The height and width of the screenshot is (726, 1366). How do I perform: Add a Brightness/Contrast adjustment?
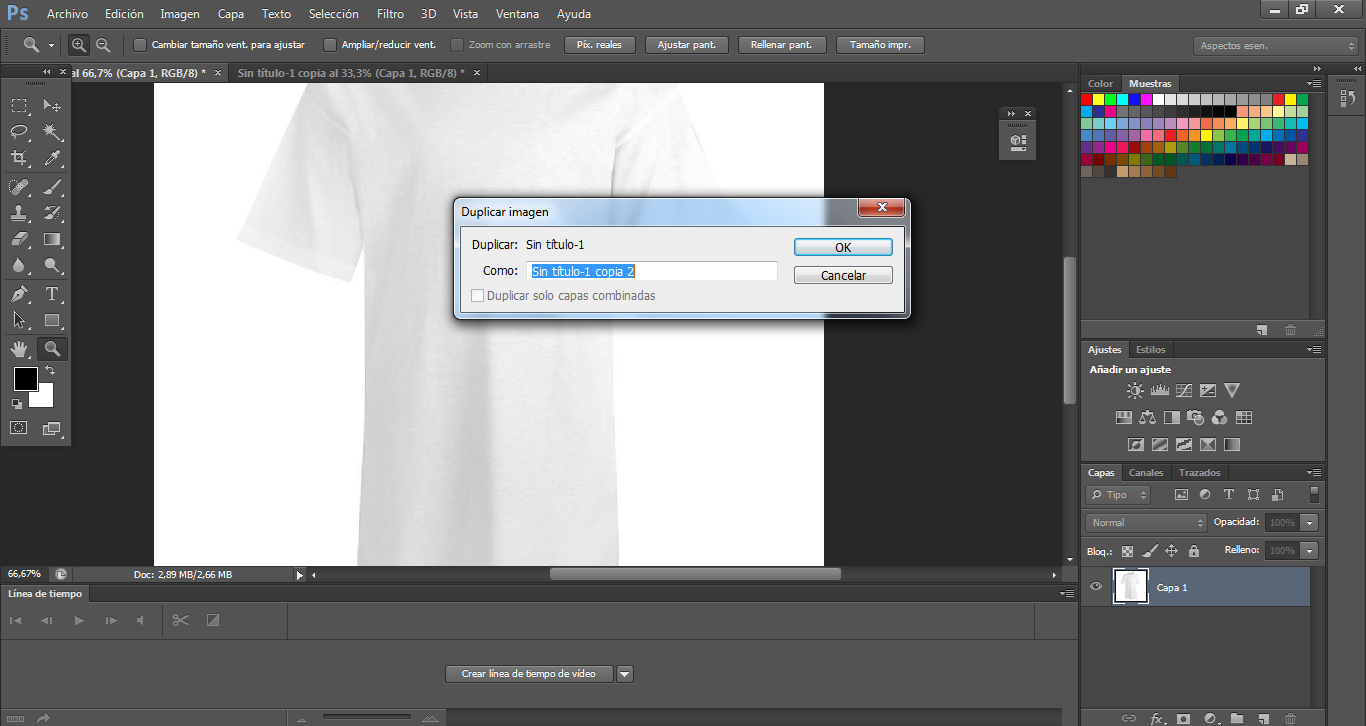coord(1135,391)
